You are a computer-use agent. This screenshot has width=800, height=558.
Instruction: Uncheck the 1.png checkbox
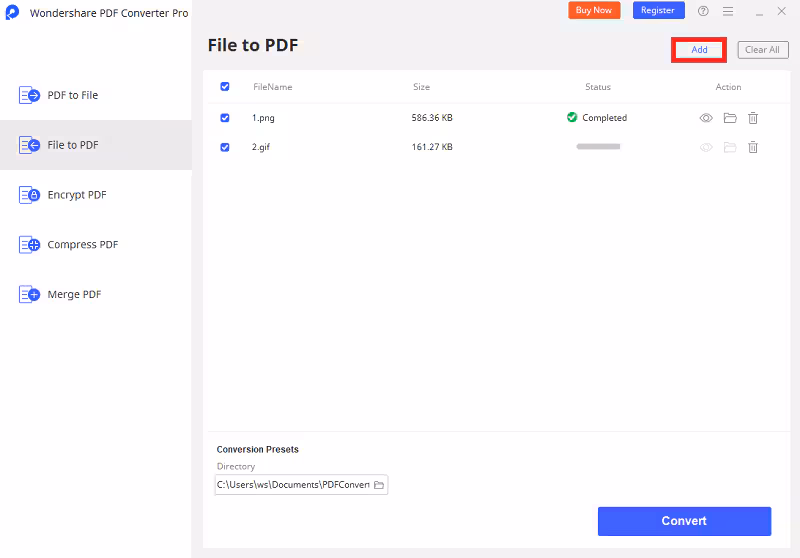(x=224, y=118)
